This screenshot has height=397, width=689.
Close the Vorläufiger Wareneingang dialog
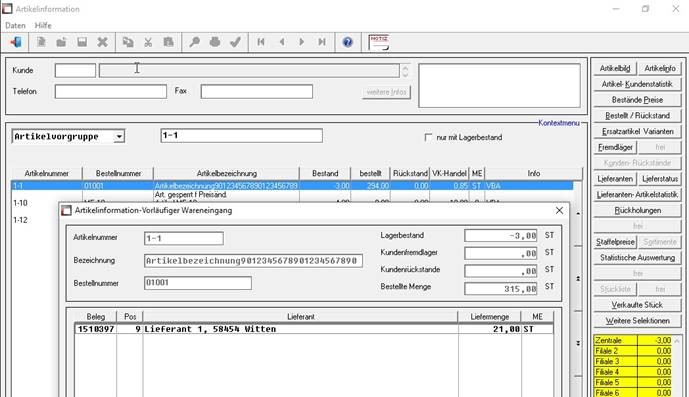click(x=559, y=211)
